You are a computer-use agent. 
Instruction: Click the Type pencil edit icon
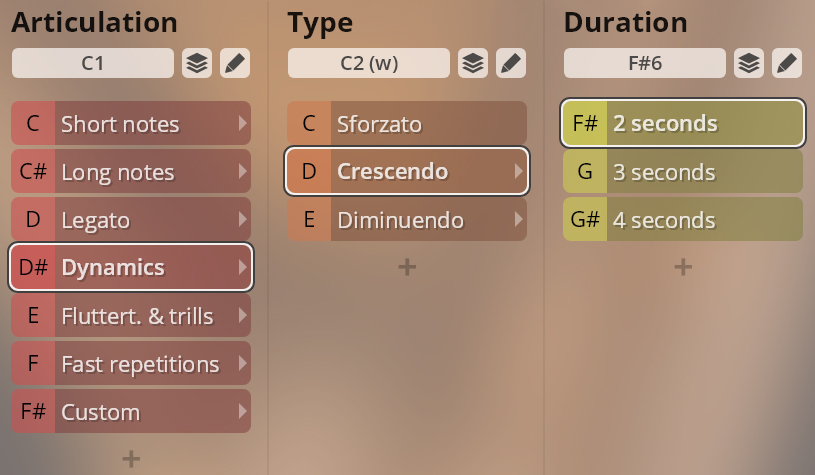tap(511, 63)
